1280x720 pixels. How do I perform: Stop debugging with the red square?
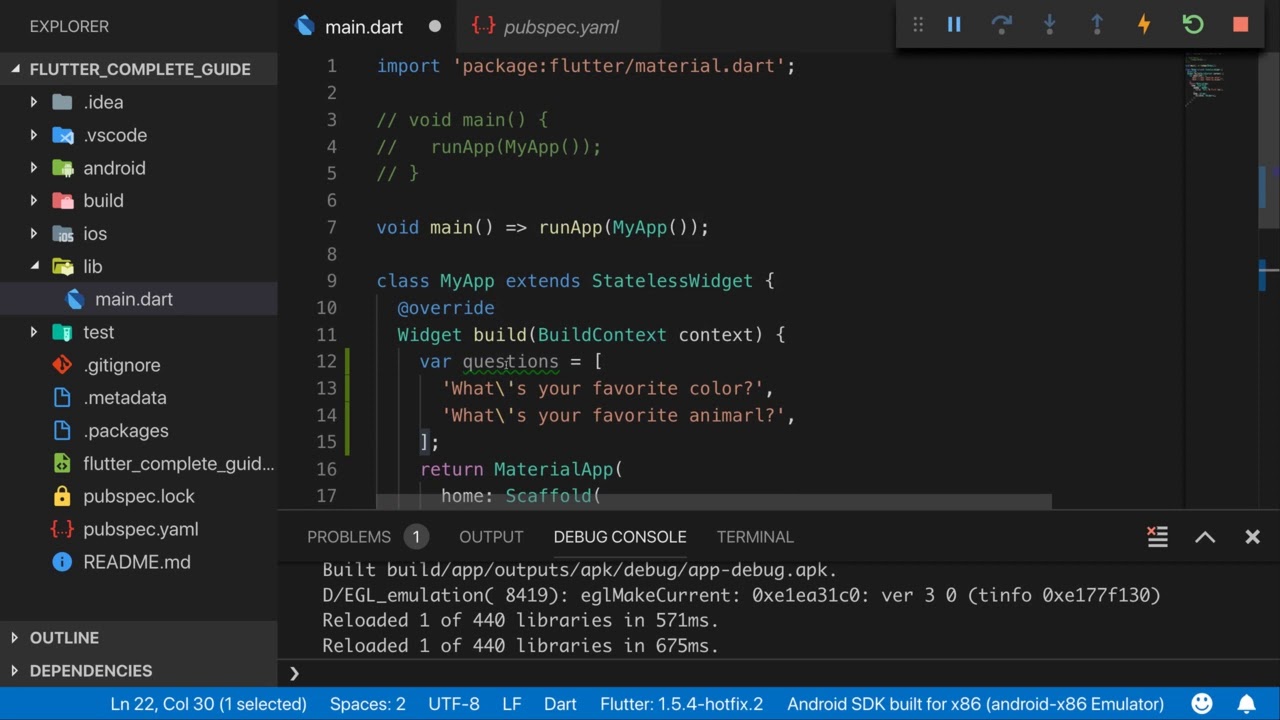pyautogui.click(x=1240, y=25)
